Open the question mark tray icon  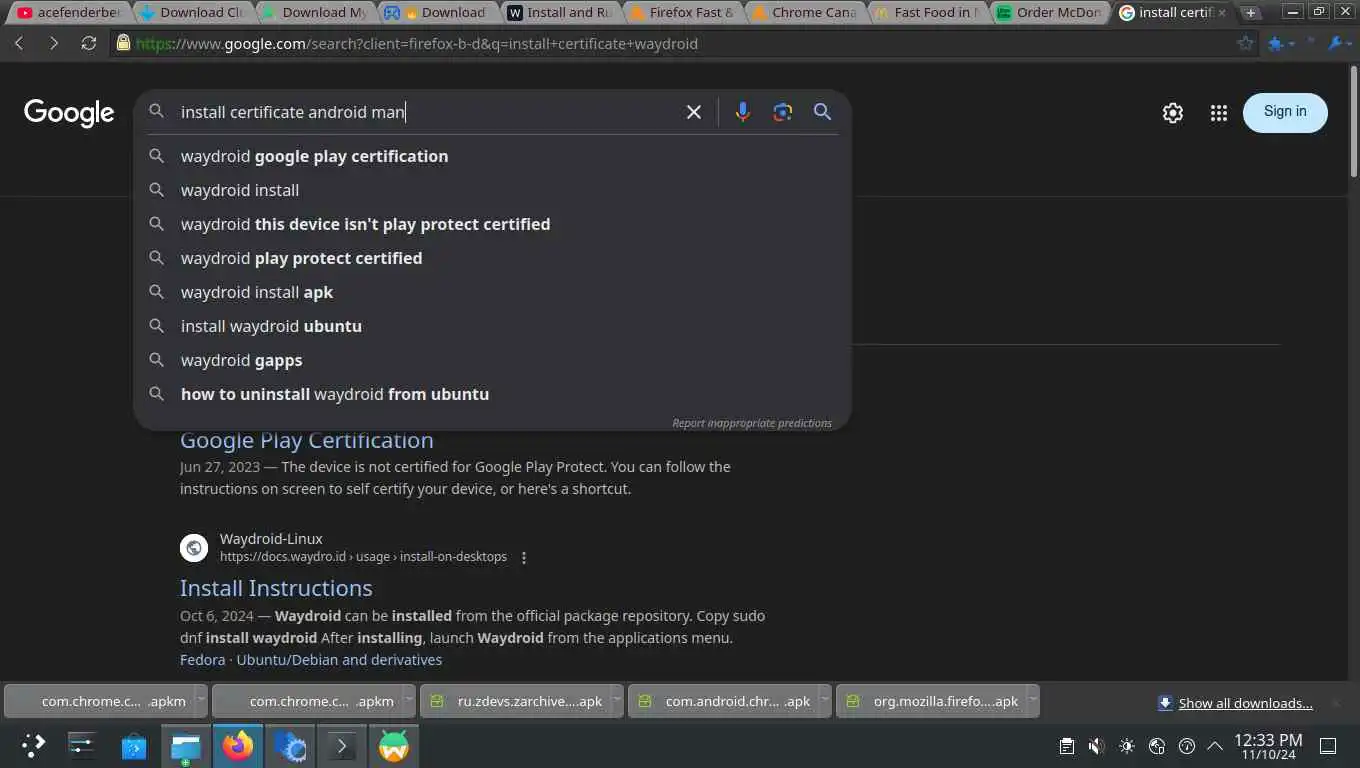1187,746
